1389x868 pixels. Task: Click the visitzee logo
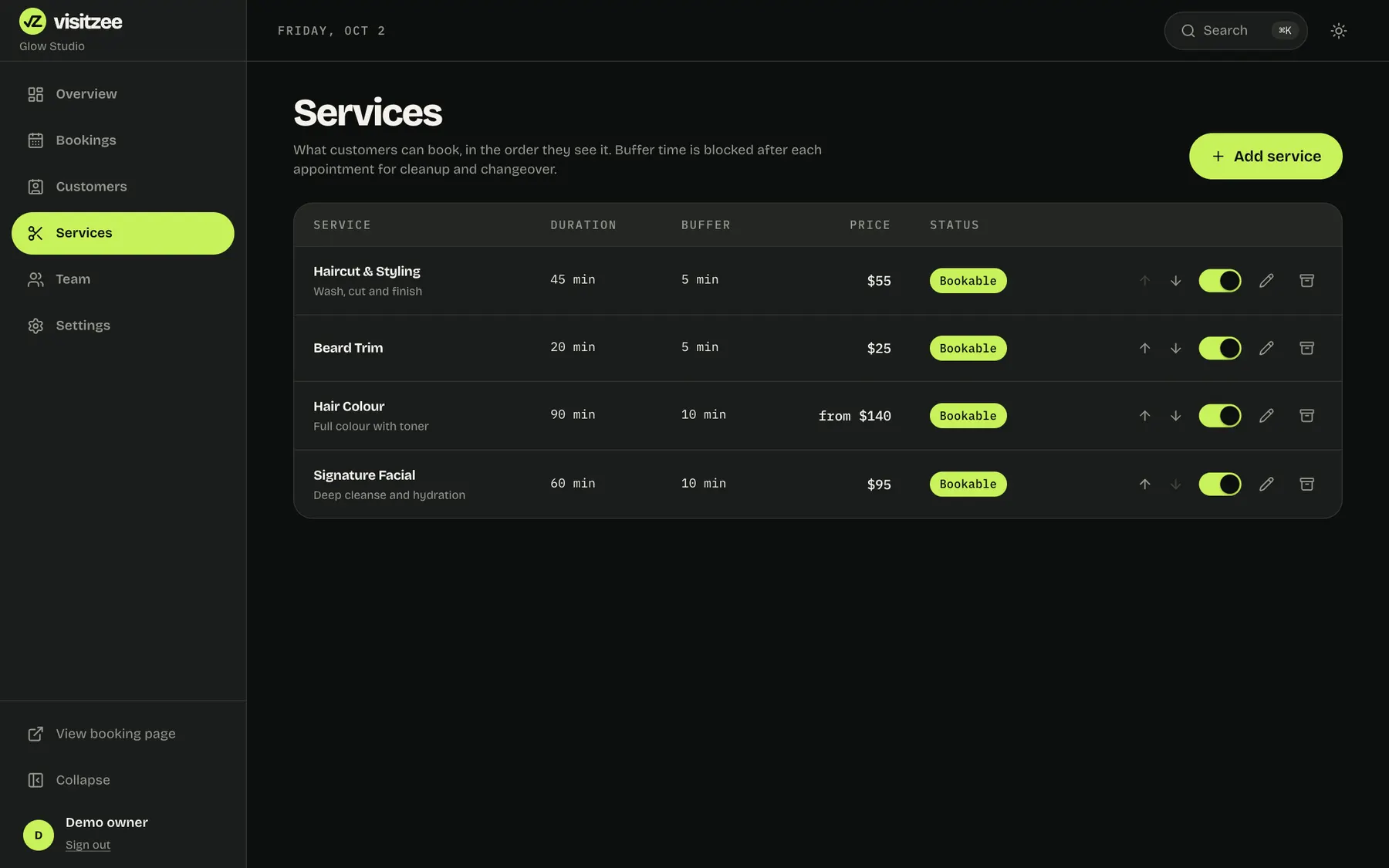pos(70,22)
